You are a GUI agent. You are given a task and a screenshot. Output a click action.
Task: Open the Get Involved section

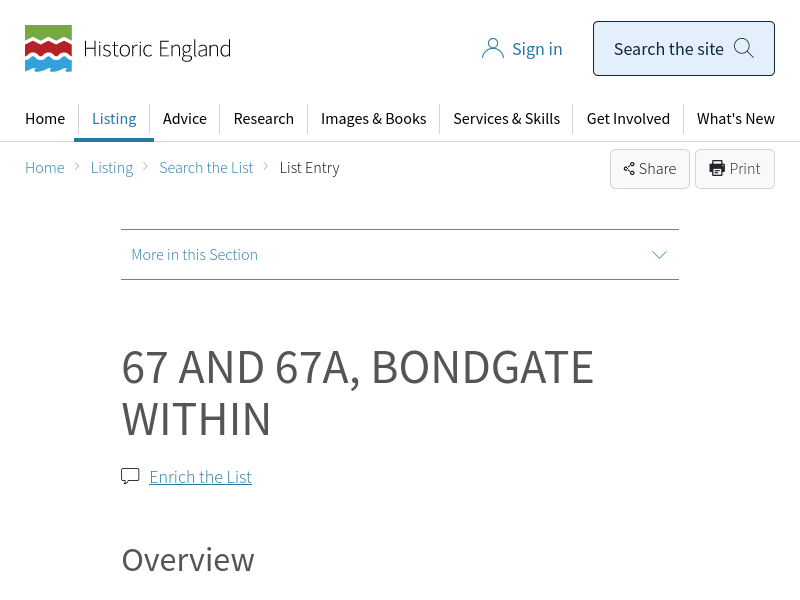628,118
